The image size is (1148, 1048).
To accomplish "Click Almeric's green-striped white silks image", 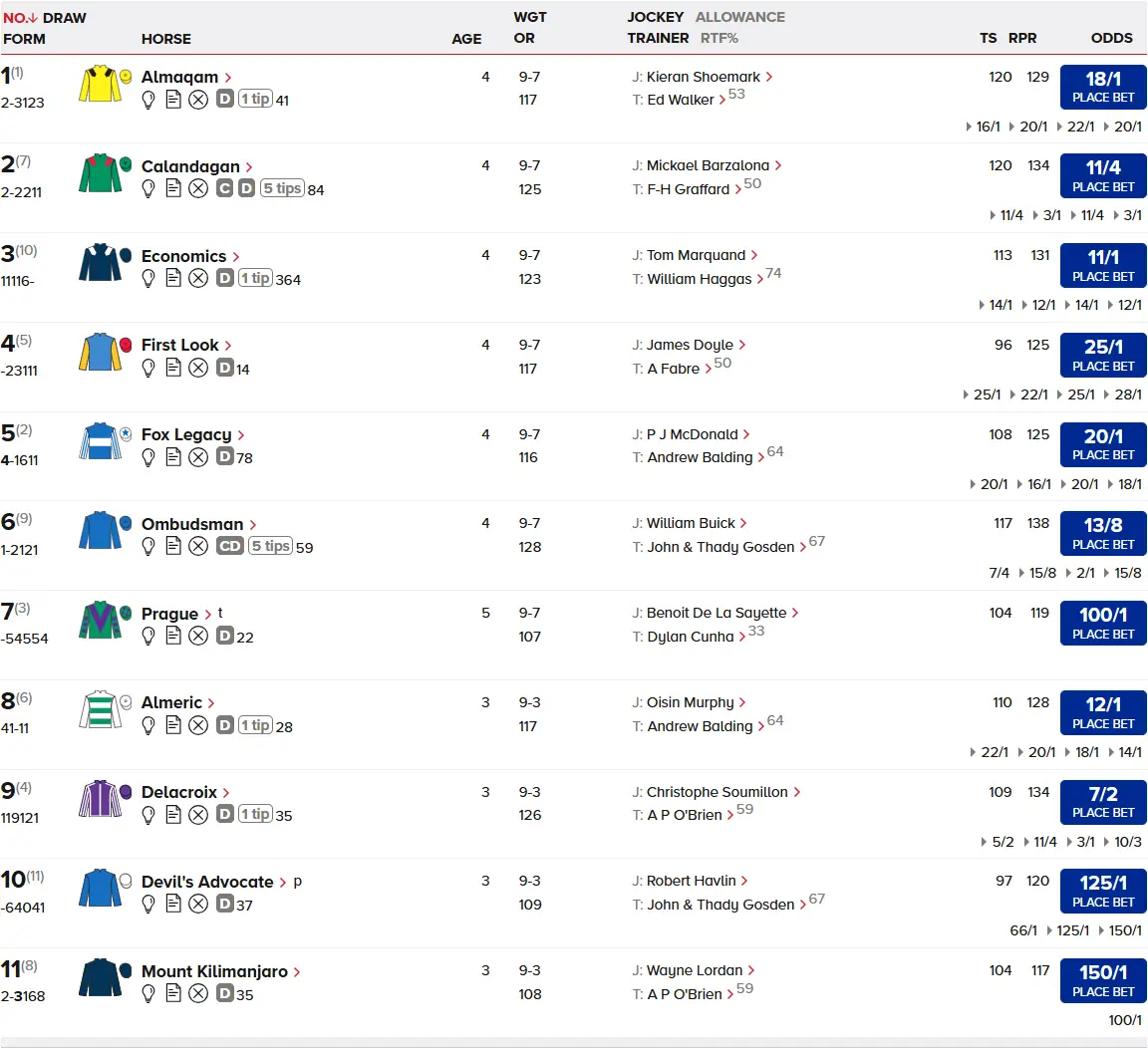I will tap(100, 710).
